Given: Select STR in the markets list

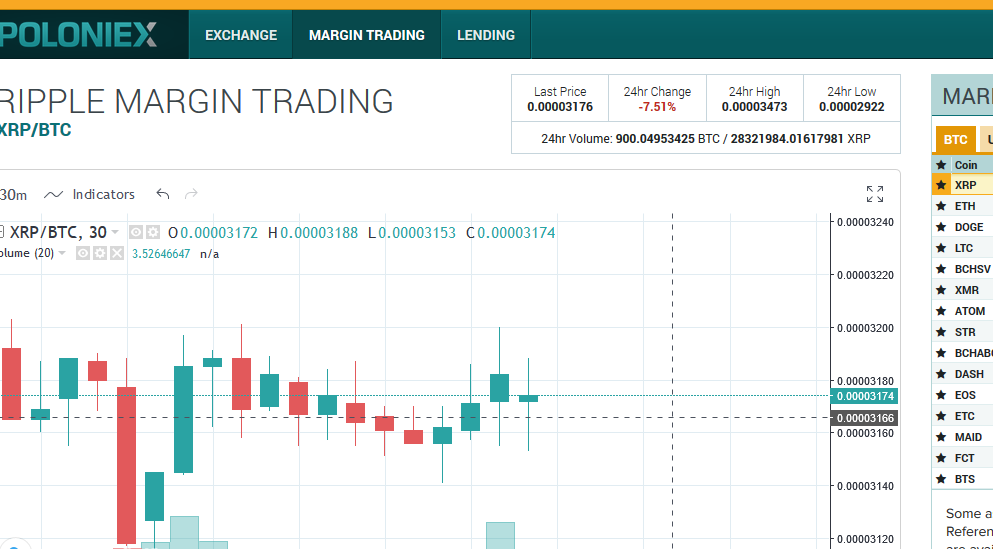Looking at the screenshot, I should coord(965,332).
